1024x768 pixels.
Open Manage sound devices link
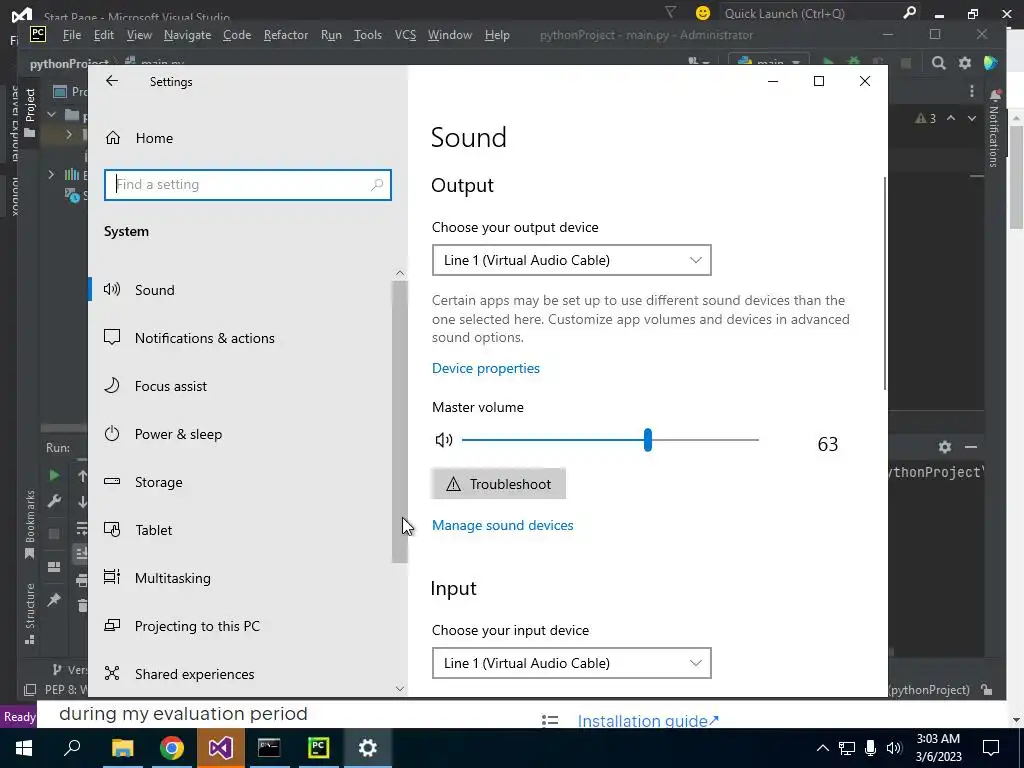click(x=503, y=525)
